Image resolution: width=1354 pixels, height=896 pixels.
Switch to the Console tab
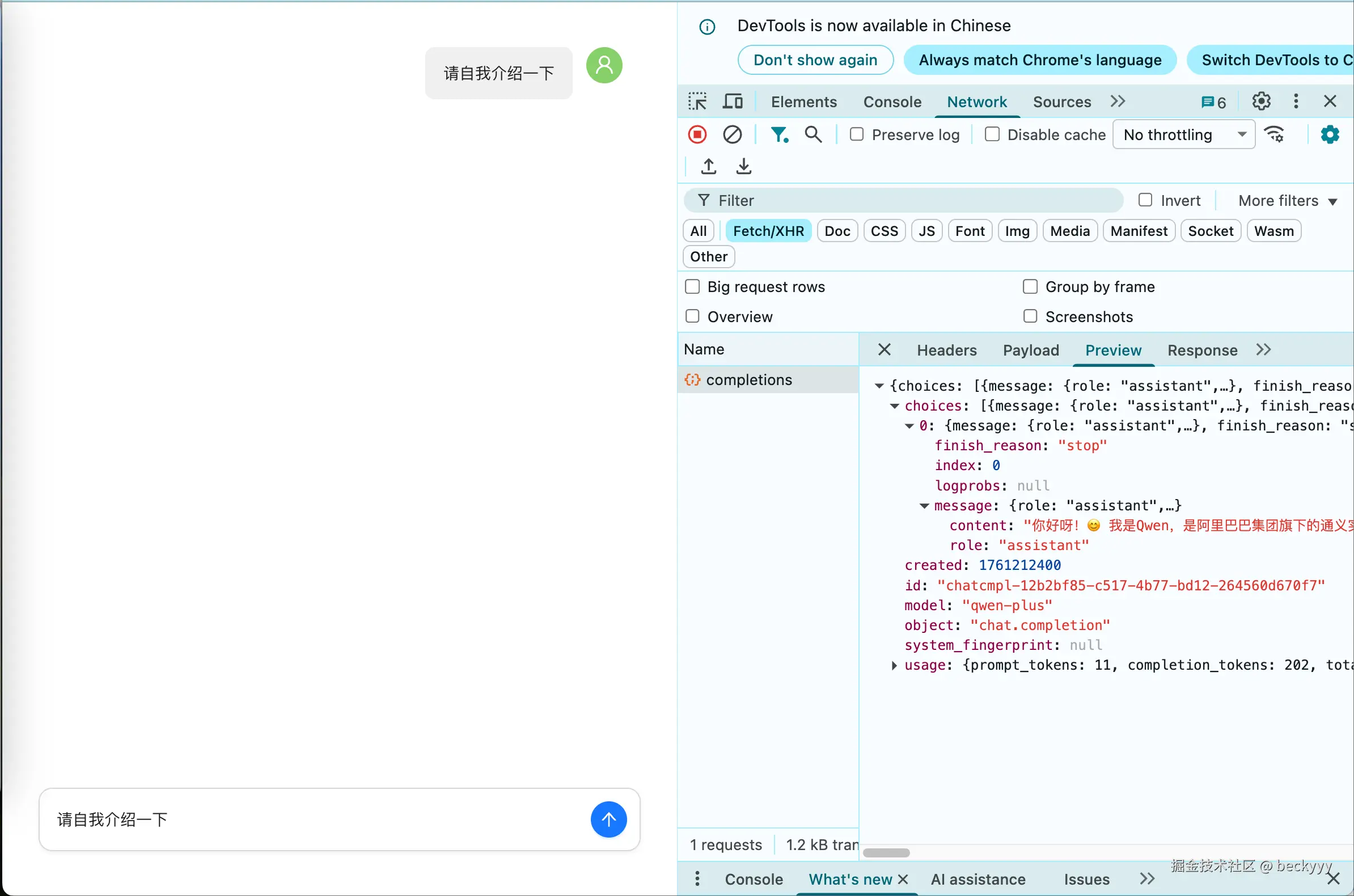892,102
